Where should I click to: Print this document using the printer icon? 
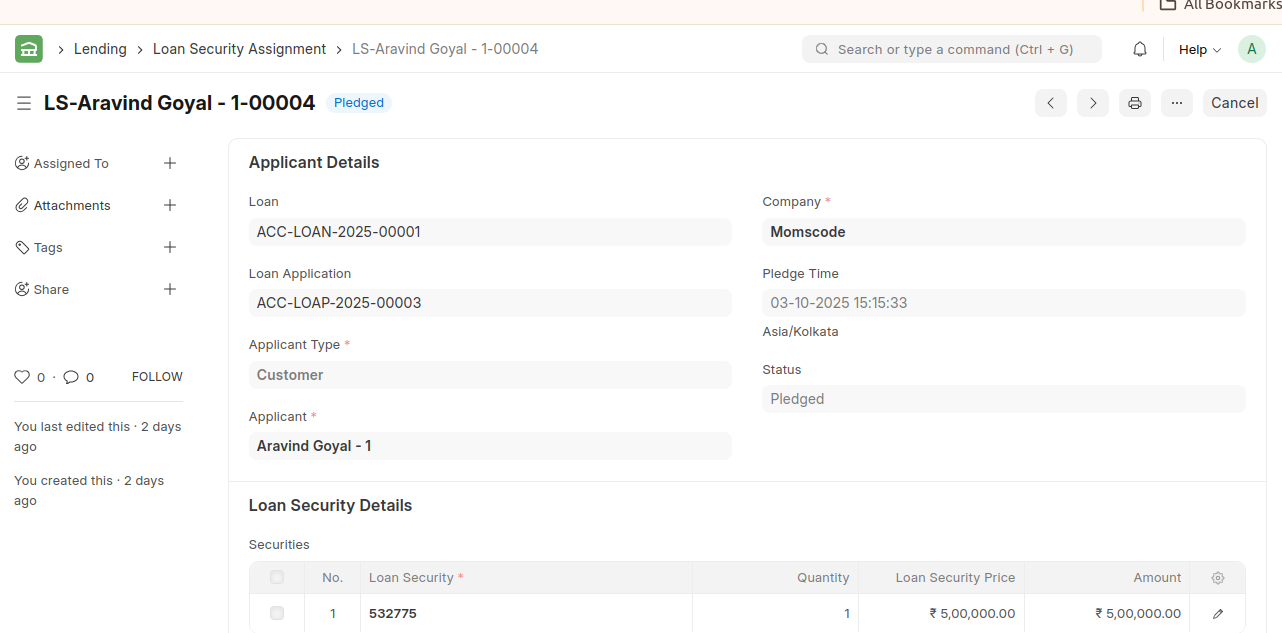[1134, 103]
